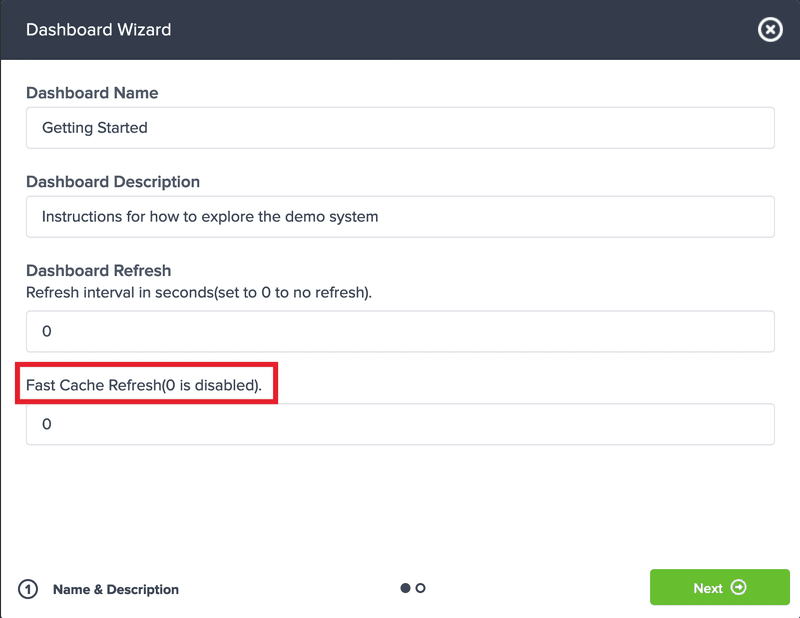Viewport: 800px width, 618px height.
Task: Click the Dashboard Refresh heading
Action: point(98,270)
